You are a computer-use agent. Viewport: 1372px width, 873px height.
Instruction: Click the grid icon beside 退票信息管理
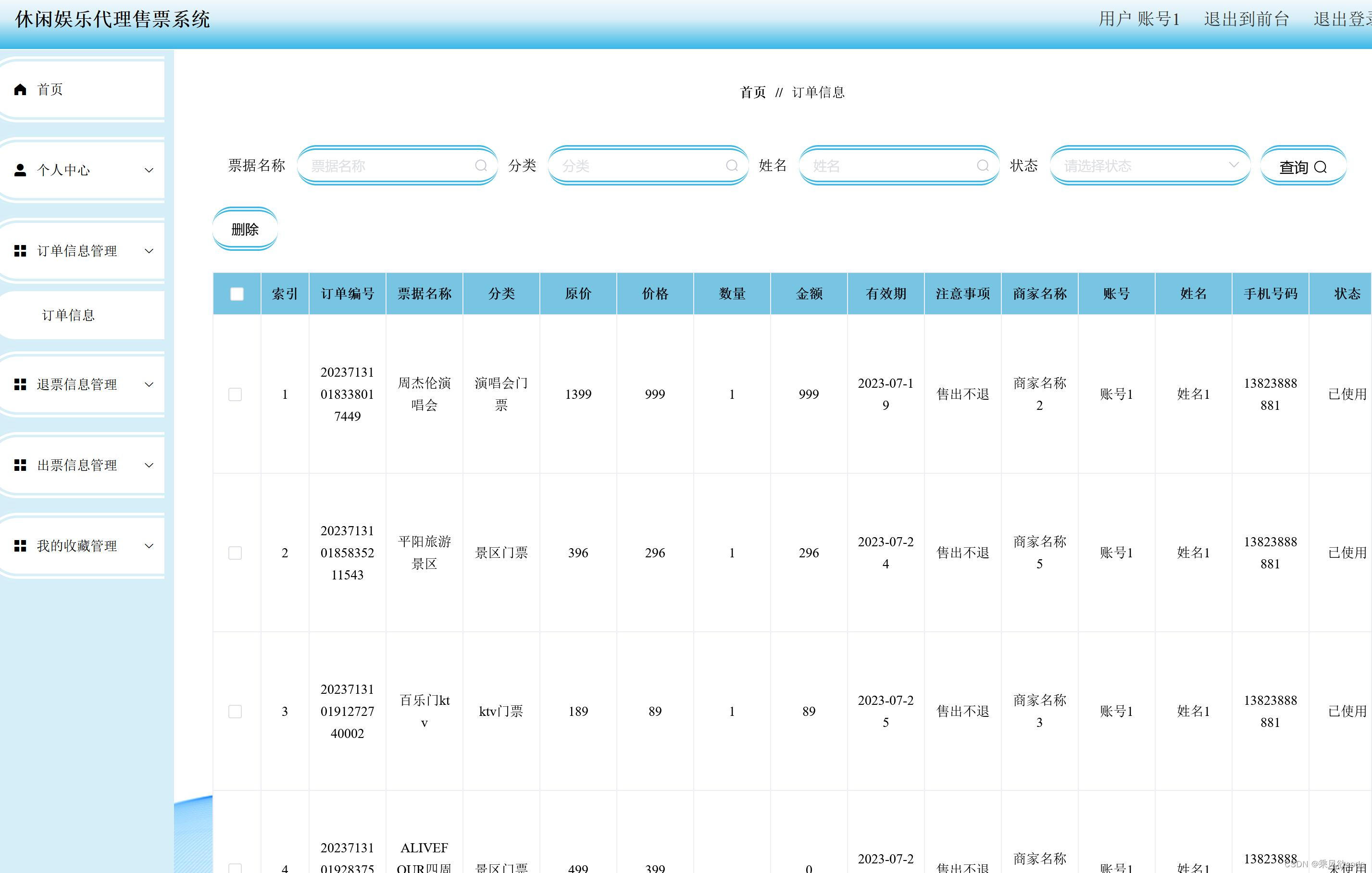pyautogui.click(x=21, y=384)
